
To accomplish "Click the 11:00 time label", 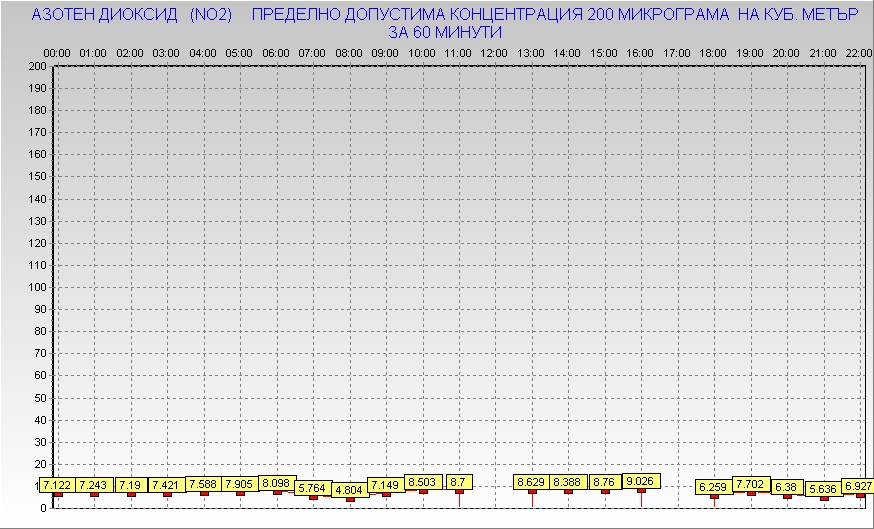I will (458, 54).
